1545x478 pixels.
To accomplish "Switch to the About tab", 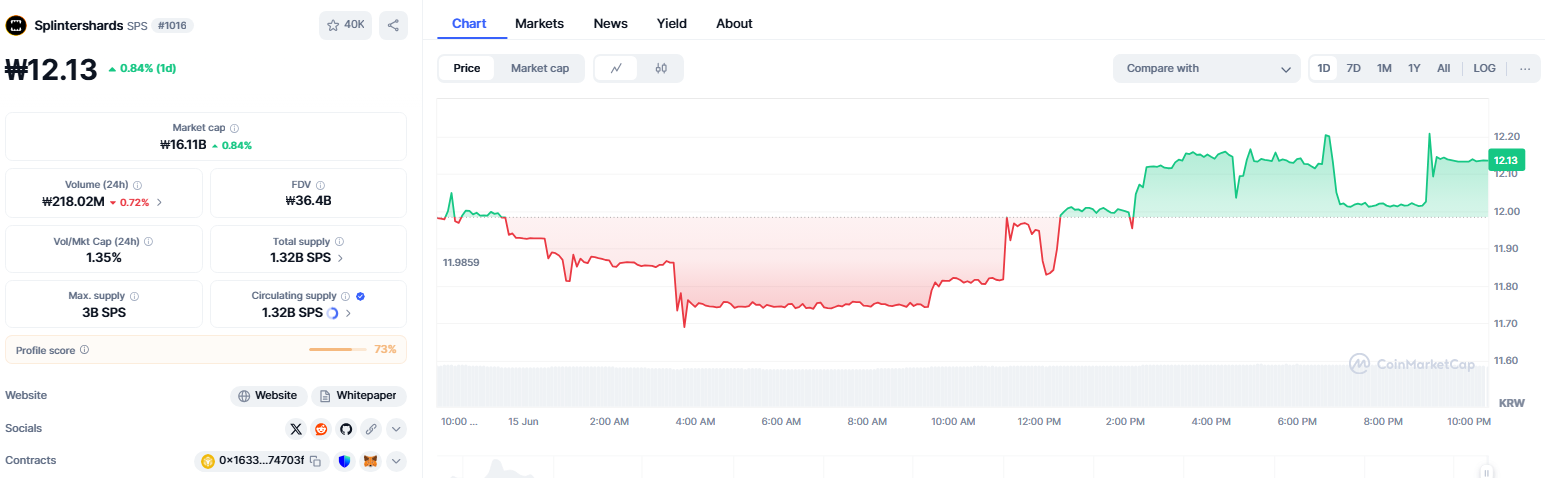I will (734, 23).
